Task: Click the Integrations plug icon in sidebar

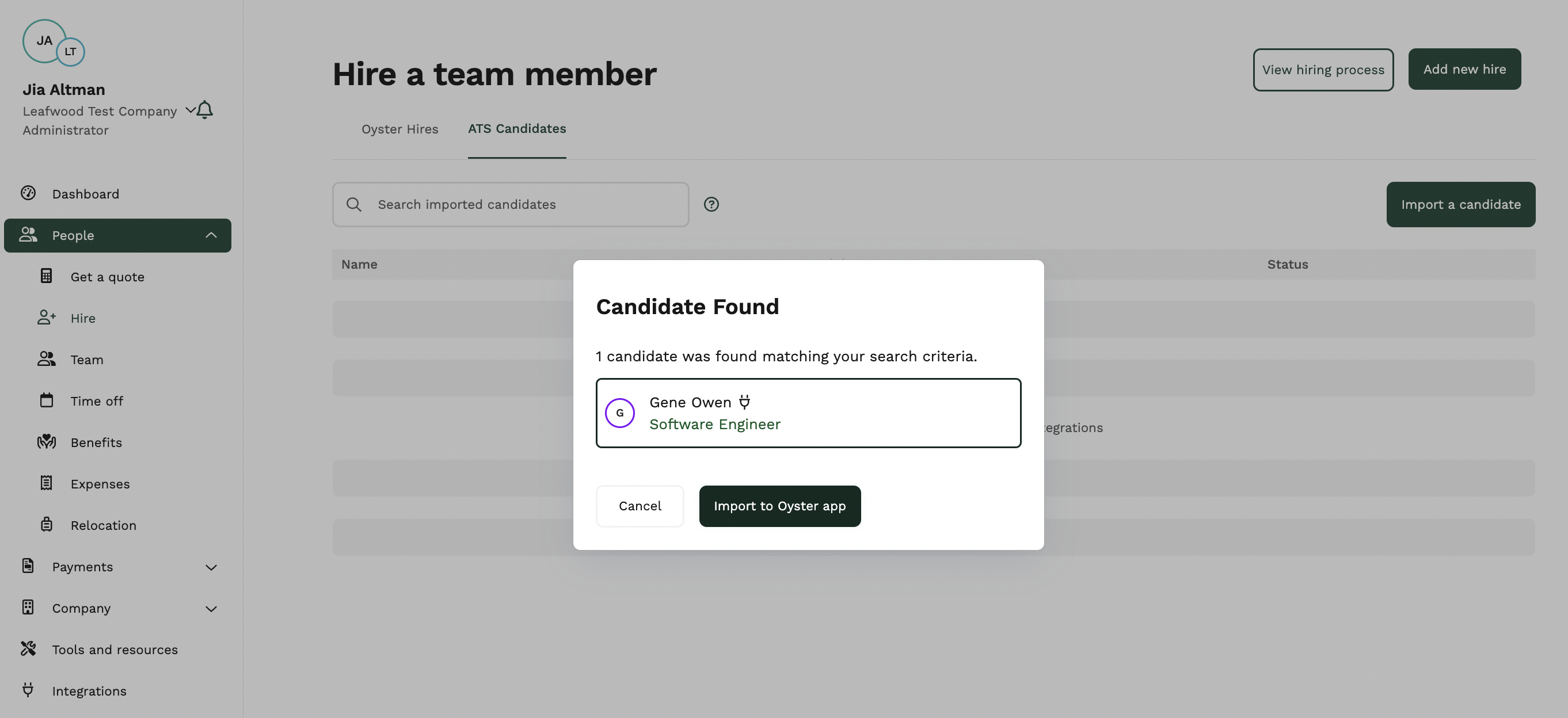Action: tap(28, 690)
